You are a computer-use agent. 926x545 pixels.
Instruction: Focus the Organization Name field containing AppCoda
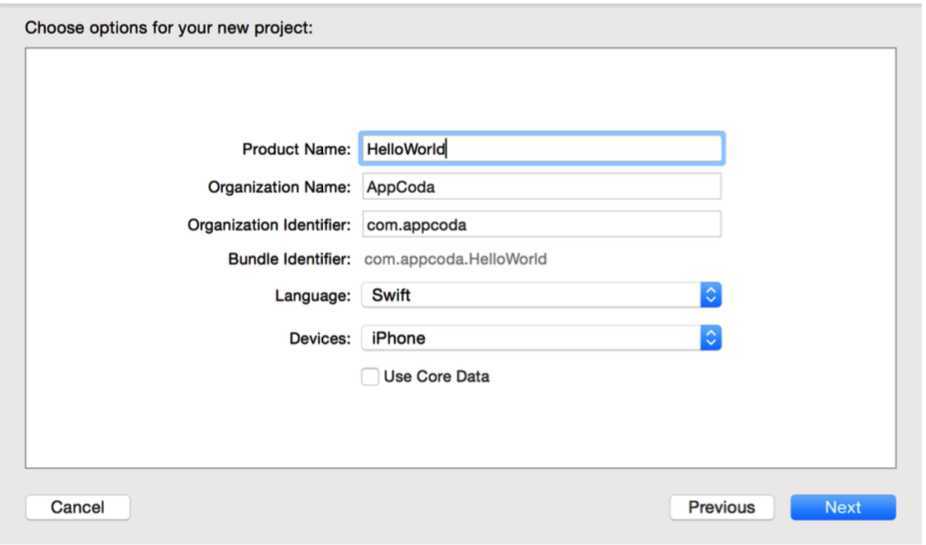[x=541, y=187]
